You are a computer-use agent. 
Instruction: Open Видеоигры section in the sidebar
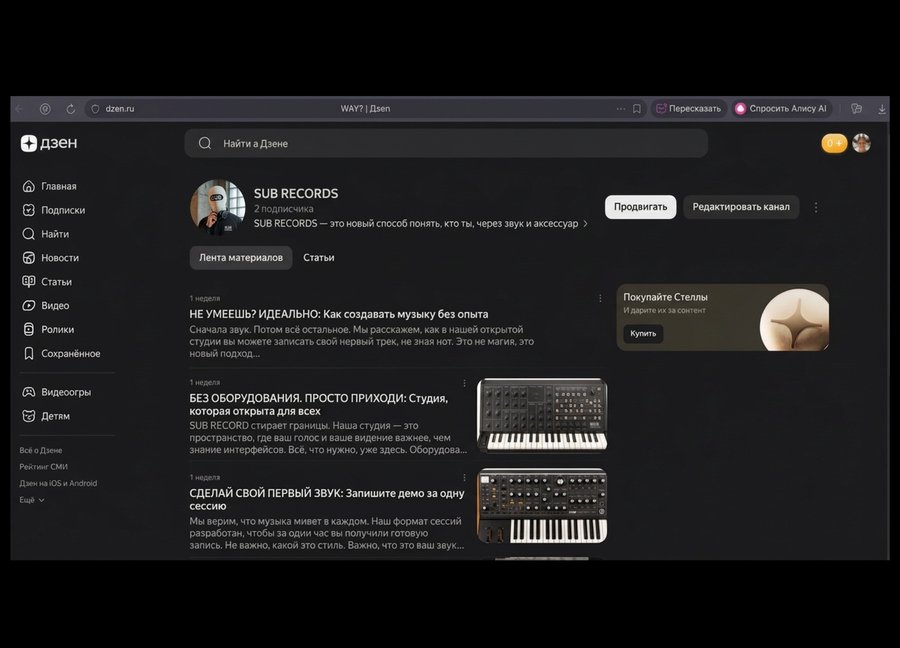click(57, 392)
